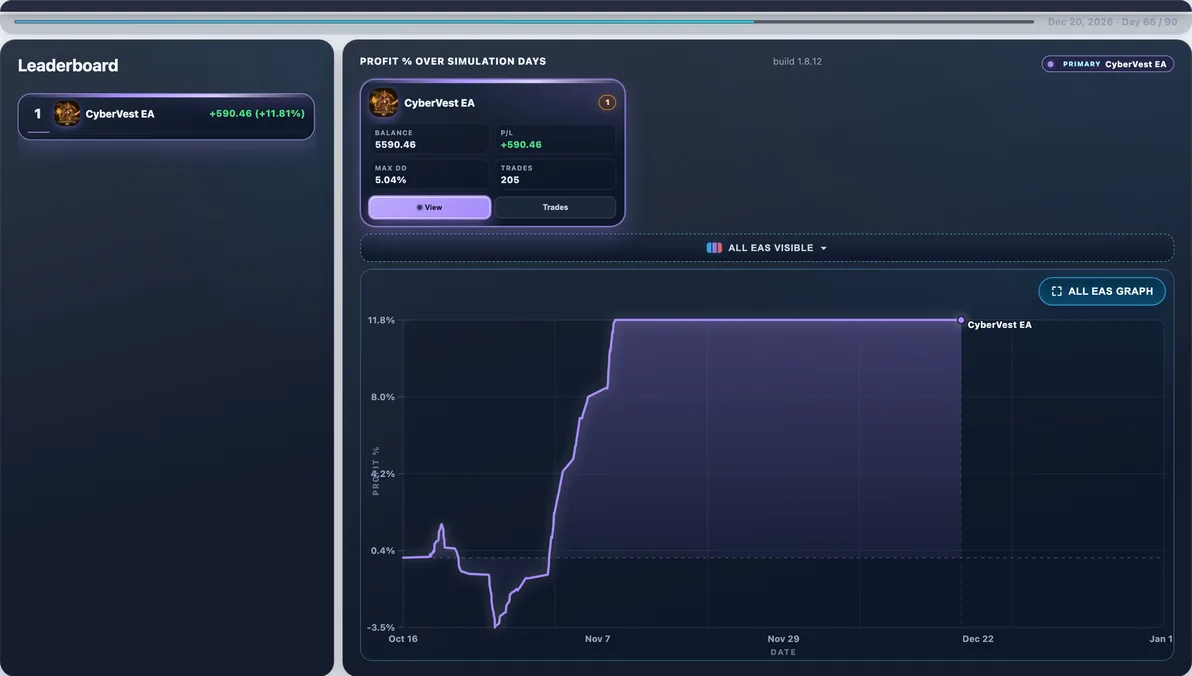The width and height of the screenshot is (1192, 676).
Task: Click the CyberVest EA avatar in leaderboard row
Action: tap(67, 114)
